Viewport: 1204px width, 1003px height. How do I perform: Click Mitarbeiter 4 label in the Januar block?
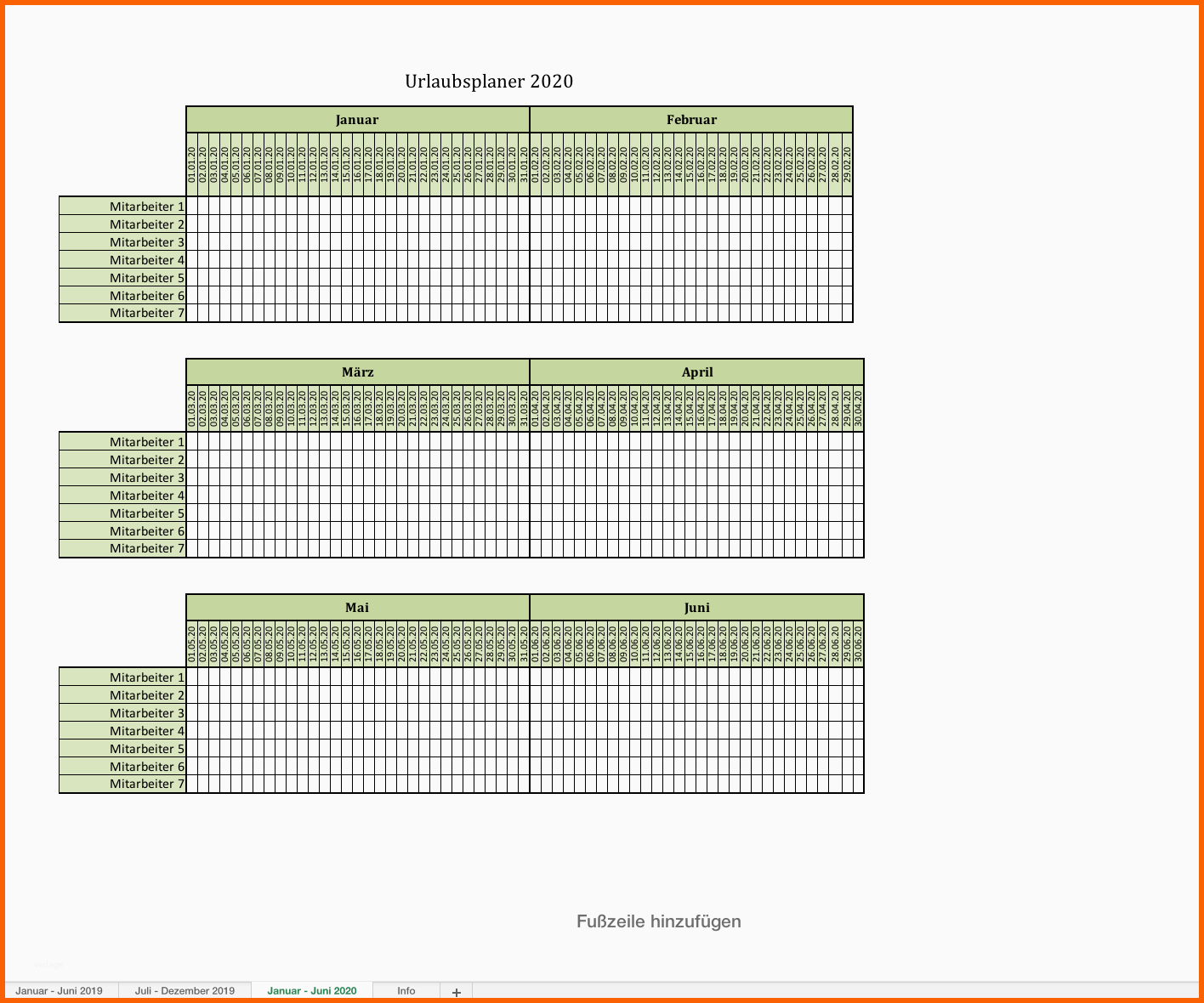click(122, 260)
